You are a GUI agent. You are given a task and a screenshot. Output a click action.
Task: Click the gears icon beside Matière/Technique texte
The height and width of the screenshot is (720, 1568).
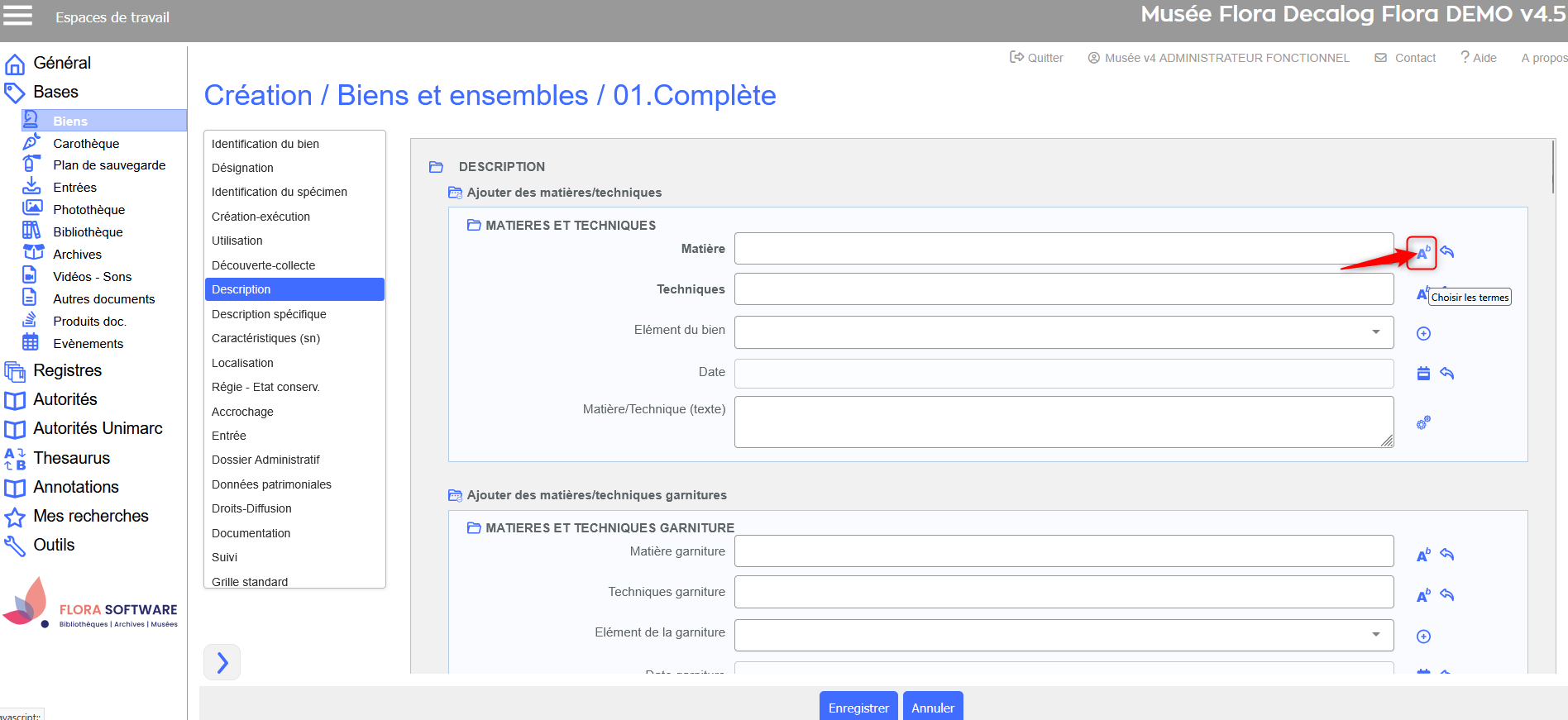pyautogui.click(x=1423, y=423)
